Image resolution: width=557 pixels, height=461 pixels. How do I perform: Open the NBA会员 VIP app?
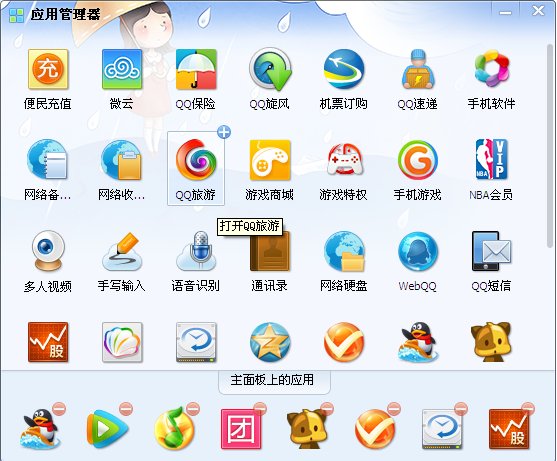(492, 159)
